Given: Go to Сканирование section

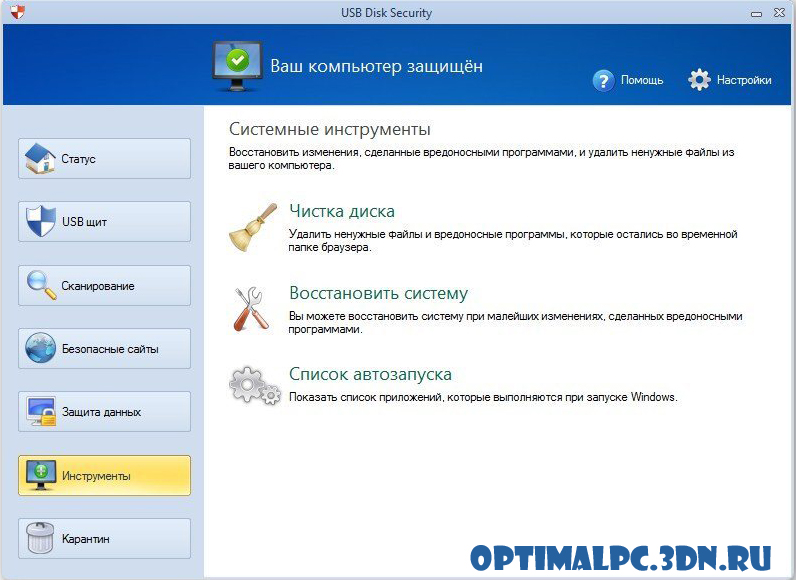Looking at the screenshot, I should point(105,285).
